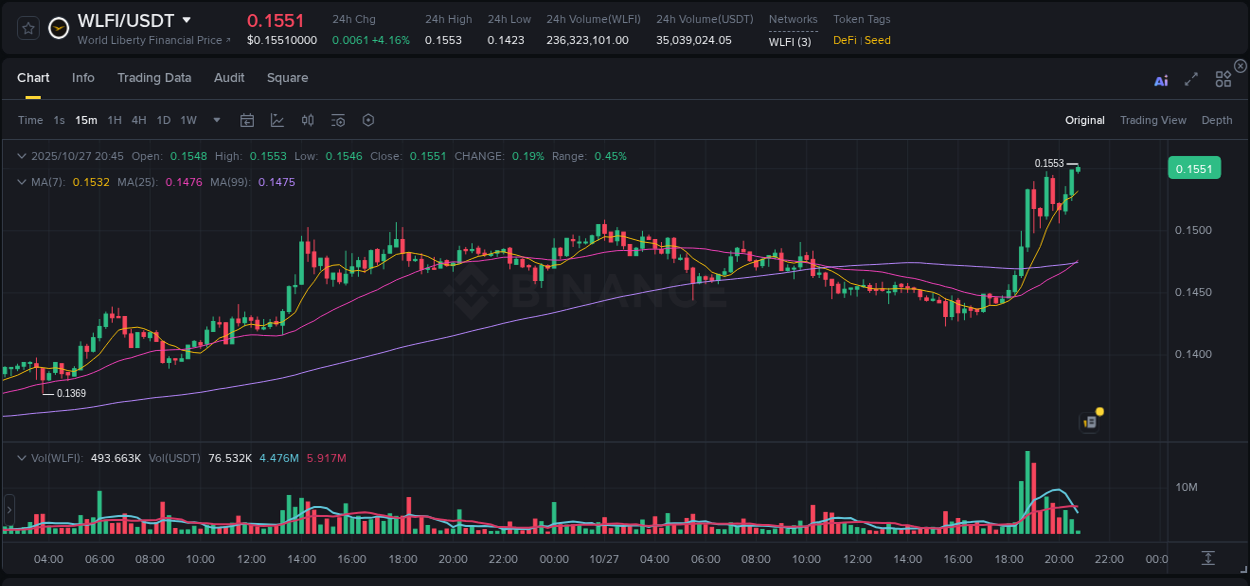Open the WLFI/USDT pair selector dropdown
Image resolution: width=1250 pixels, height=586 pixels.
coord(185,20)
